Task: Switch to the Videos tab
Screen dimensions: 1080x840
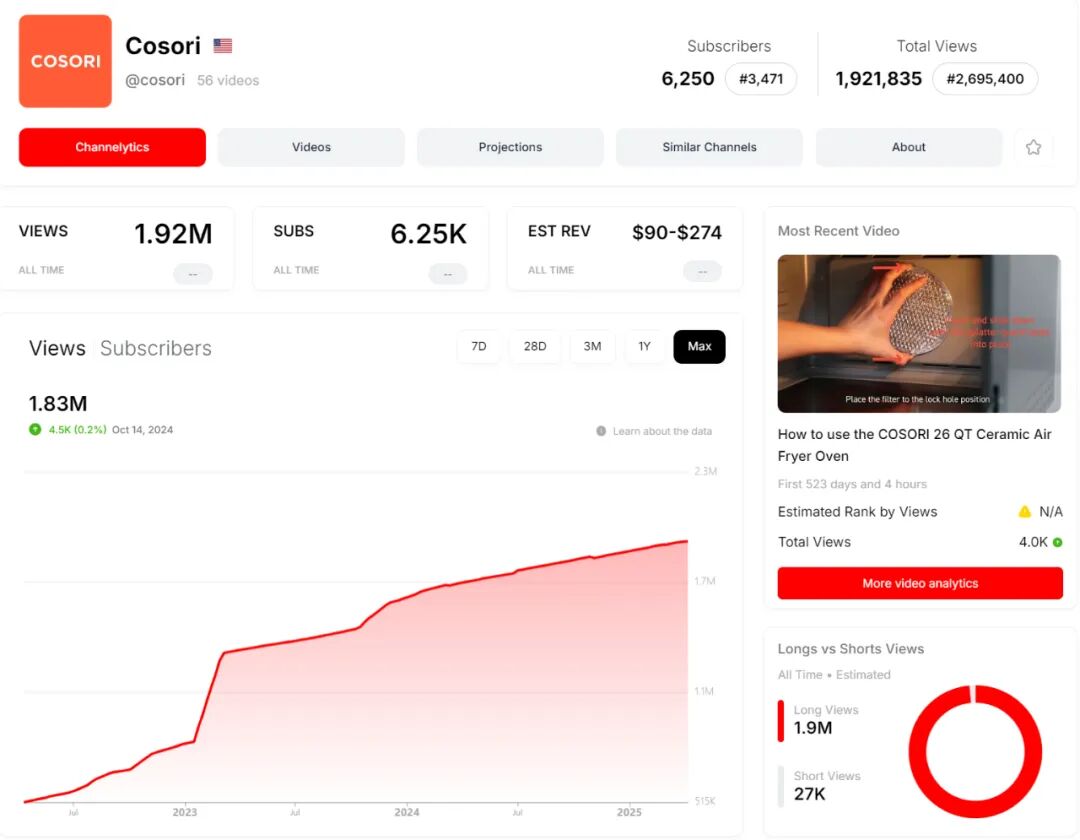Action: [x=310, y=146]
